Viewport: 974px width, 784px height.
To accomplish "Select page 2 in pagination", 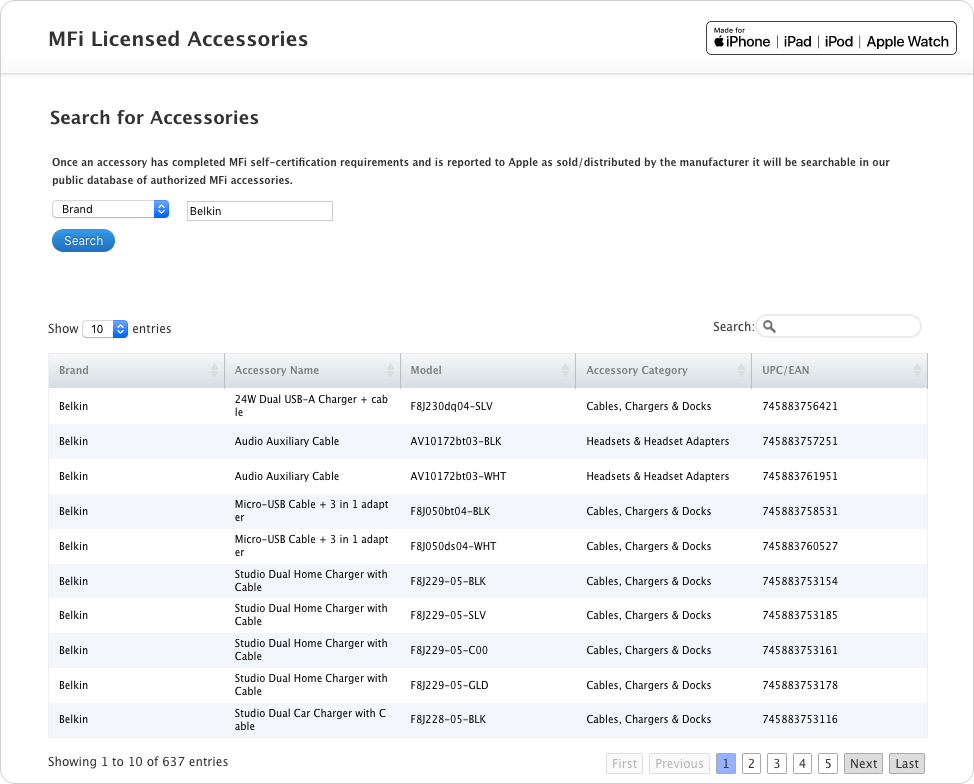I will (752, 763).
